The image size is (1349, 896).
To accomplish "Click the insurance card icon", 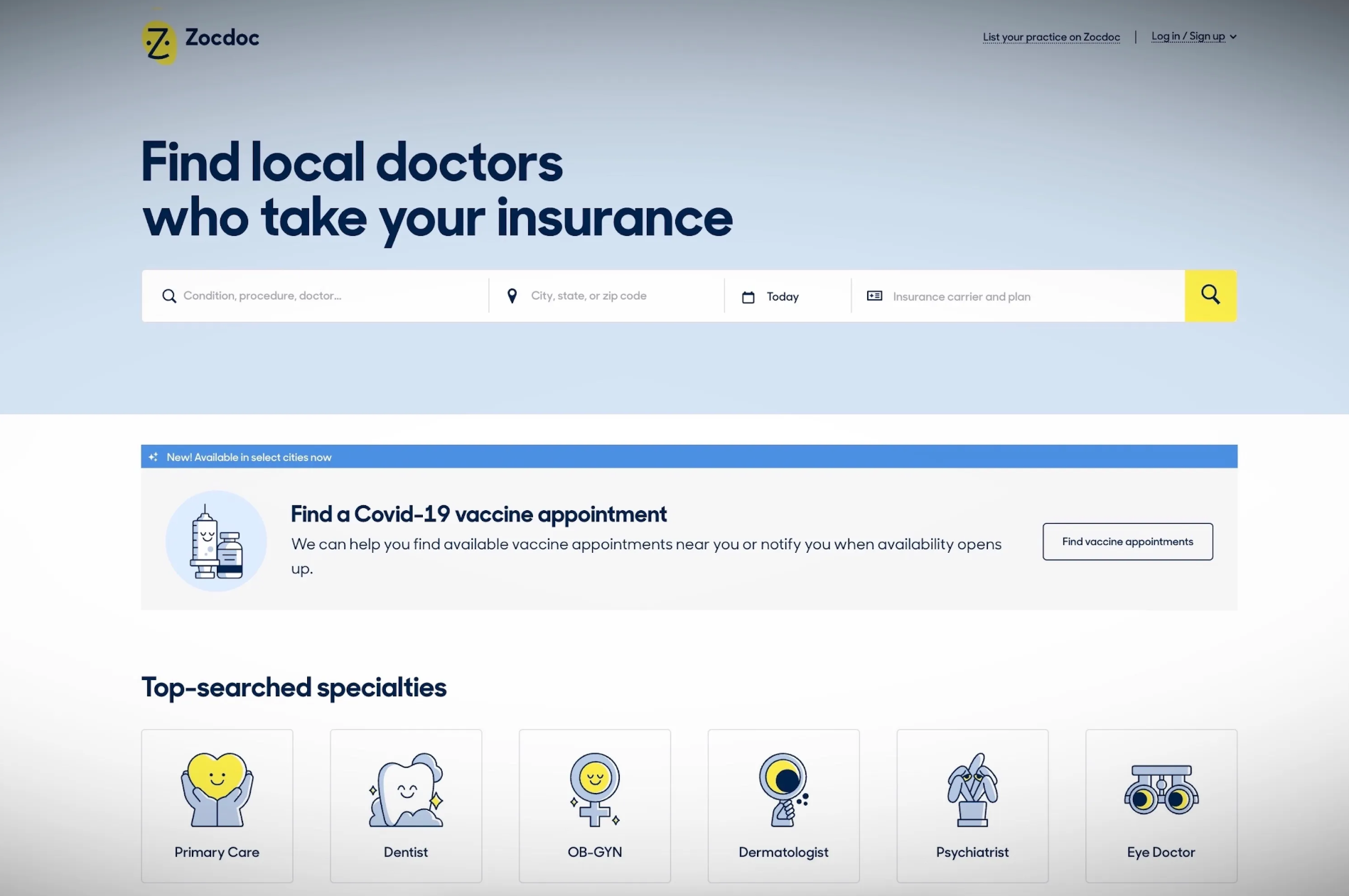I will point(874,296).
